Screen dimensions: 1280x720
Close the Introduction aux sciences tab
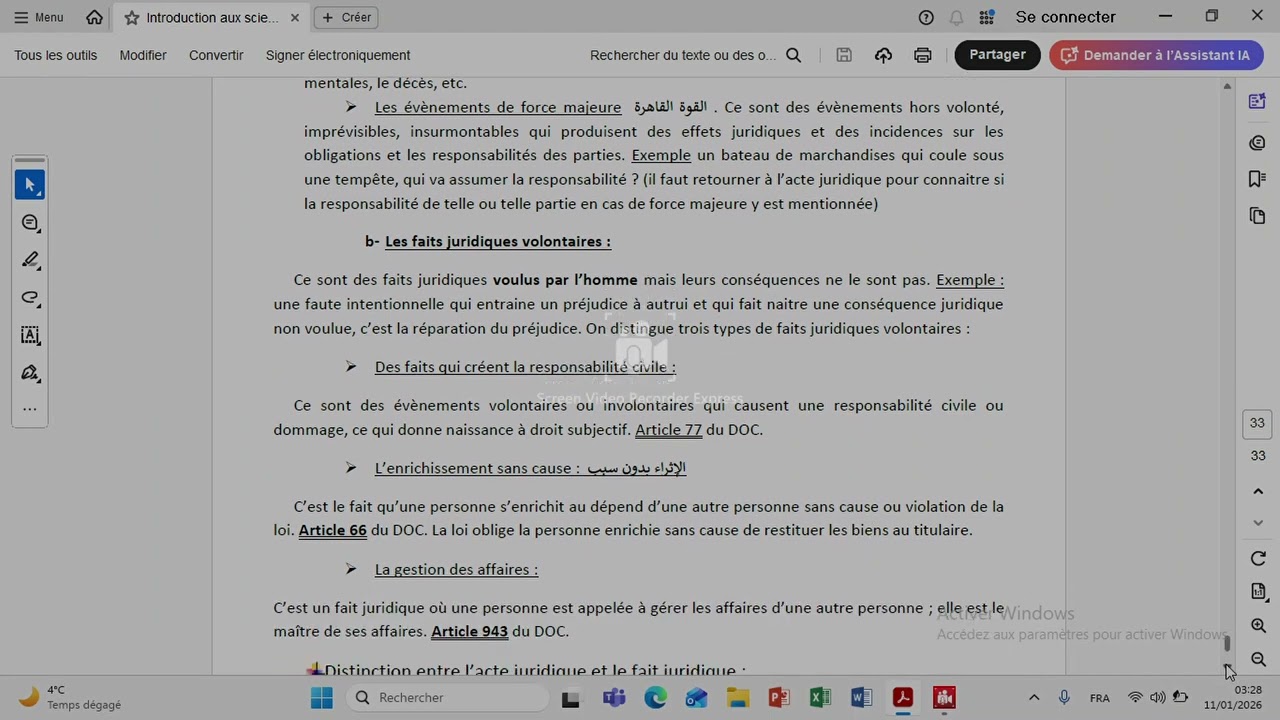tap(295, 18)
